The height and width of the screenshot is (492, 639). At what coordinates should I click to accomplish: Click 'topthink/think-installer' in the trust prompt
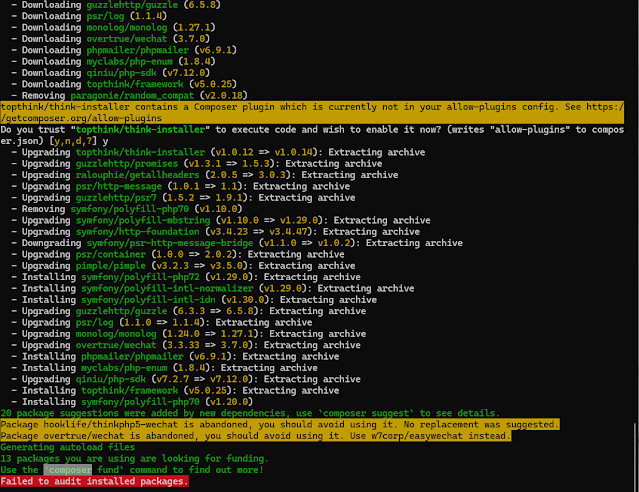click(x=140, y=130)
